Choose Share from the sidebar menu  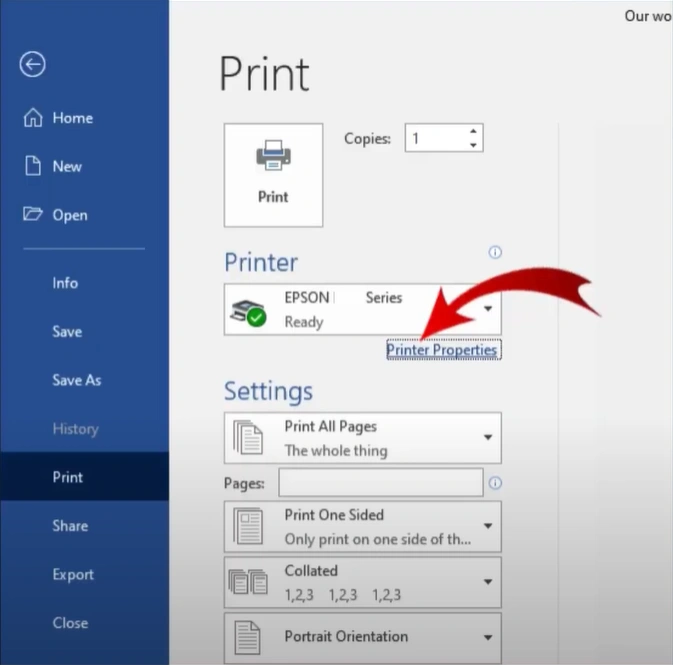70,526
